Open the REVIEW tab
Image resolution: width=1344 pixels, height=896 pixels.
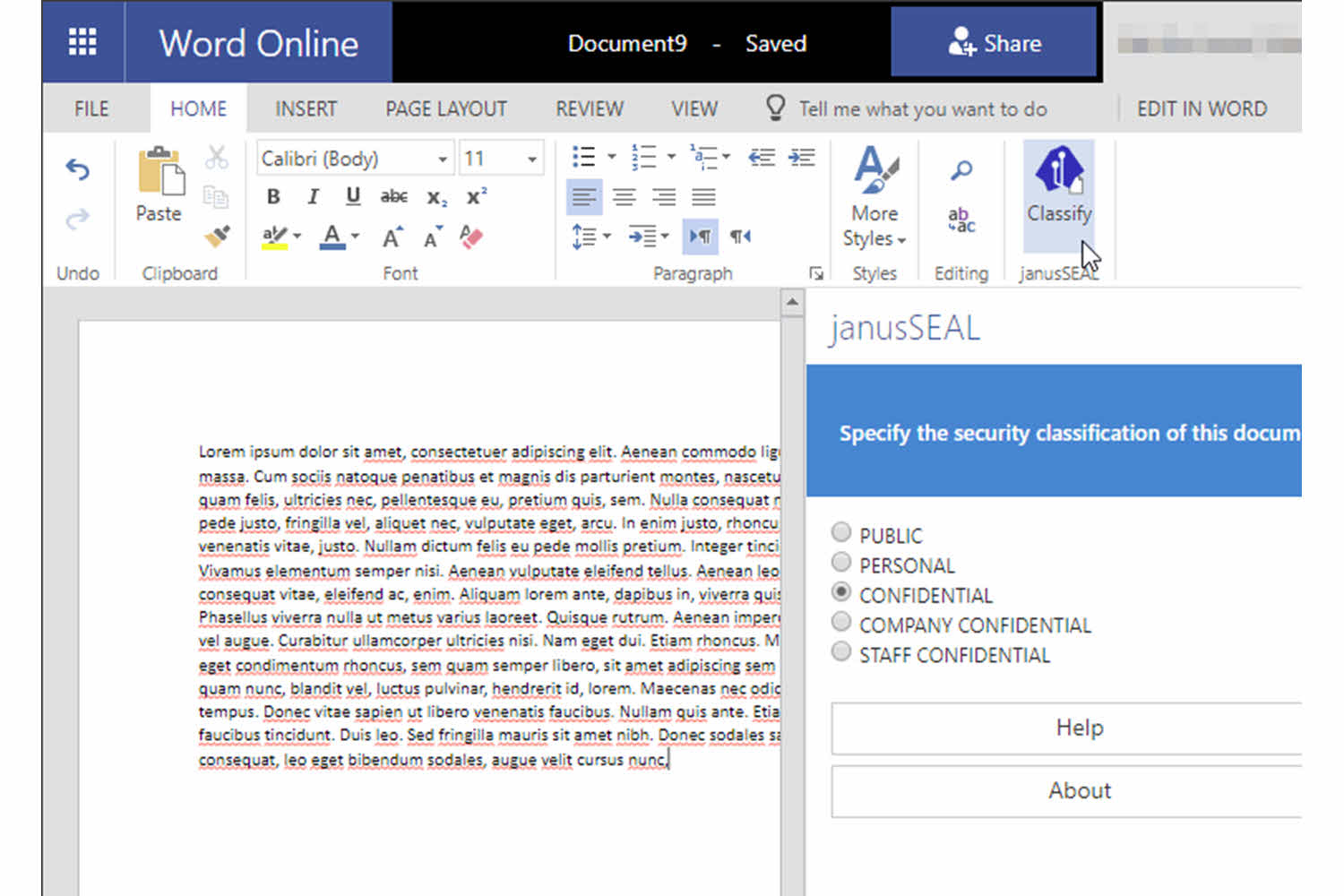(x=589, y=108)
